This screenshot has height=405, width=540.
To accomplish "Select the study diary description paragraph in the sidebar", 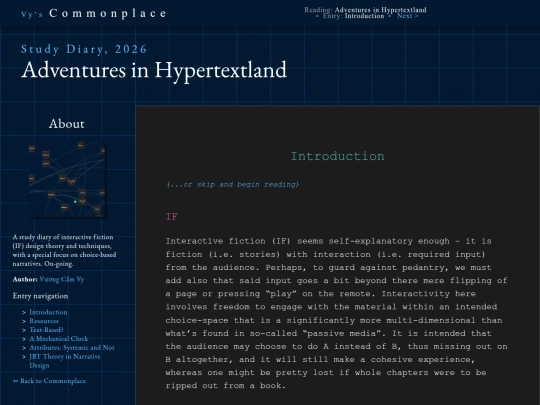I will 64,250.
